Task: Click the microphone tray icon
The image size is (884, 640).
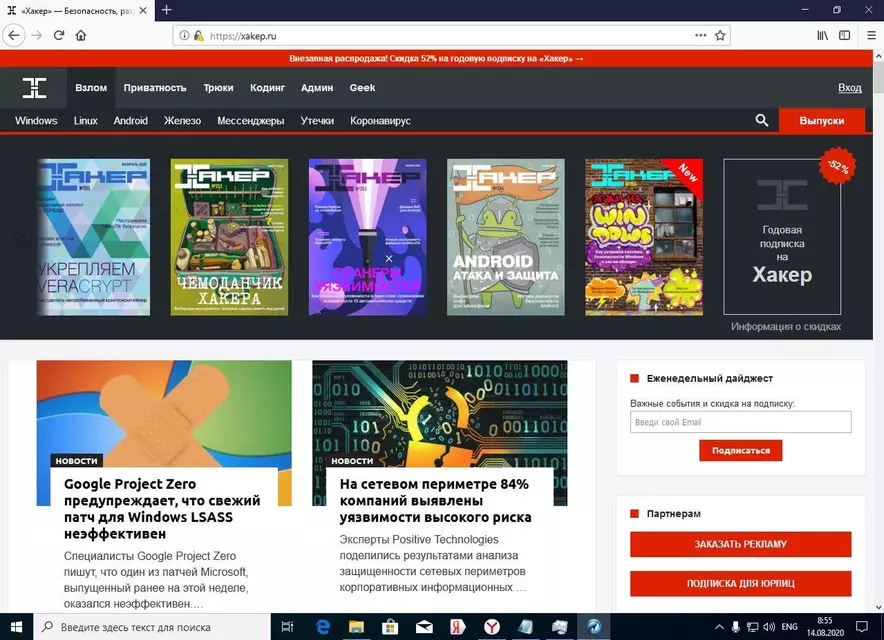Action: pos(736,627)
